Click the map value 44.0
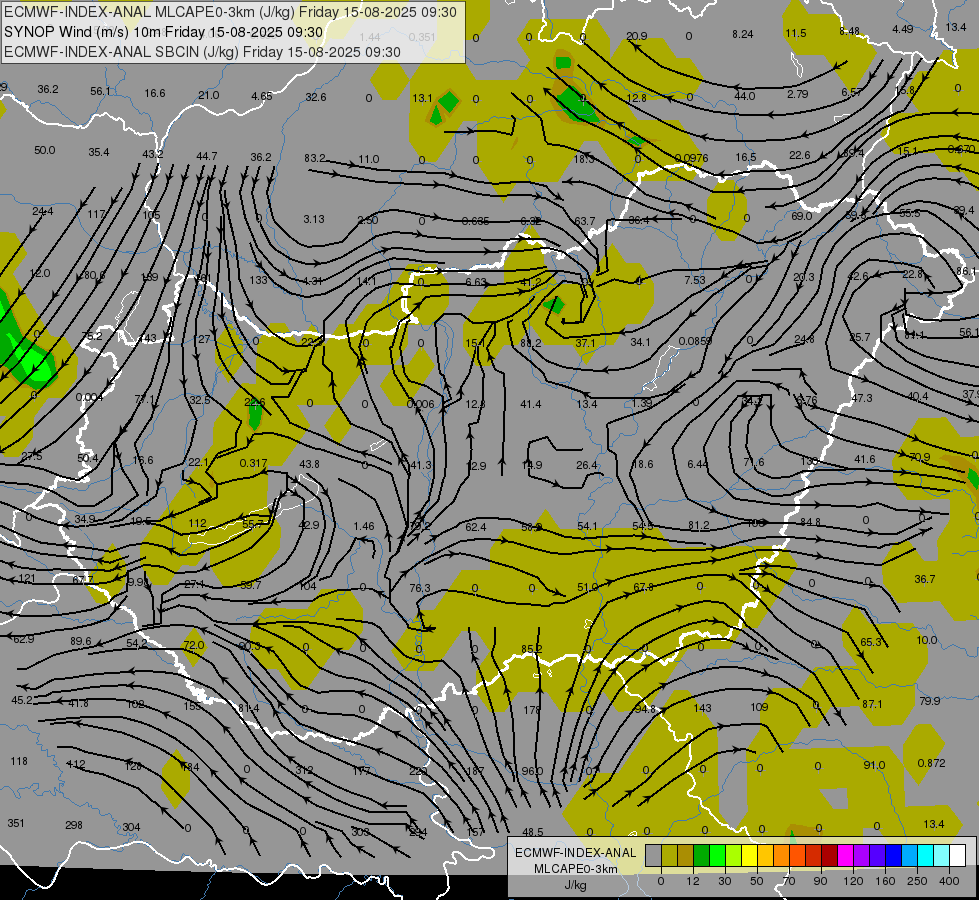 point(744,96)
